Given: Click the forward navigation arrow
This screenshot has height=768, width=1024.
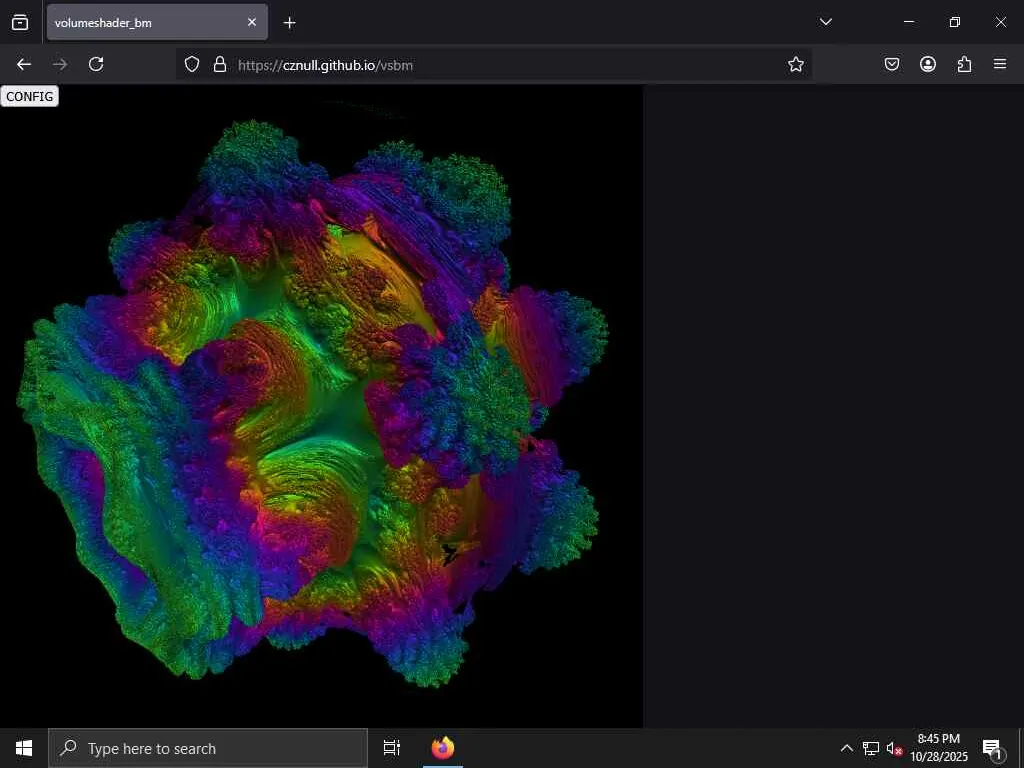Looking at the screenshot, I should pos(60,64).
